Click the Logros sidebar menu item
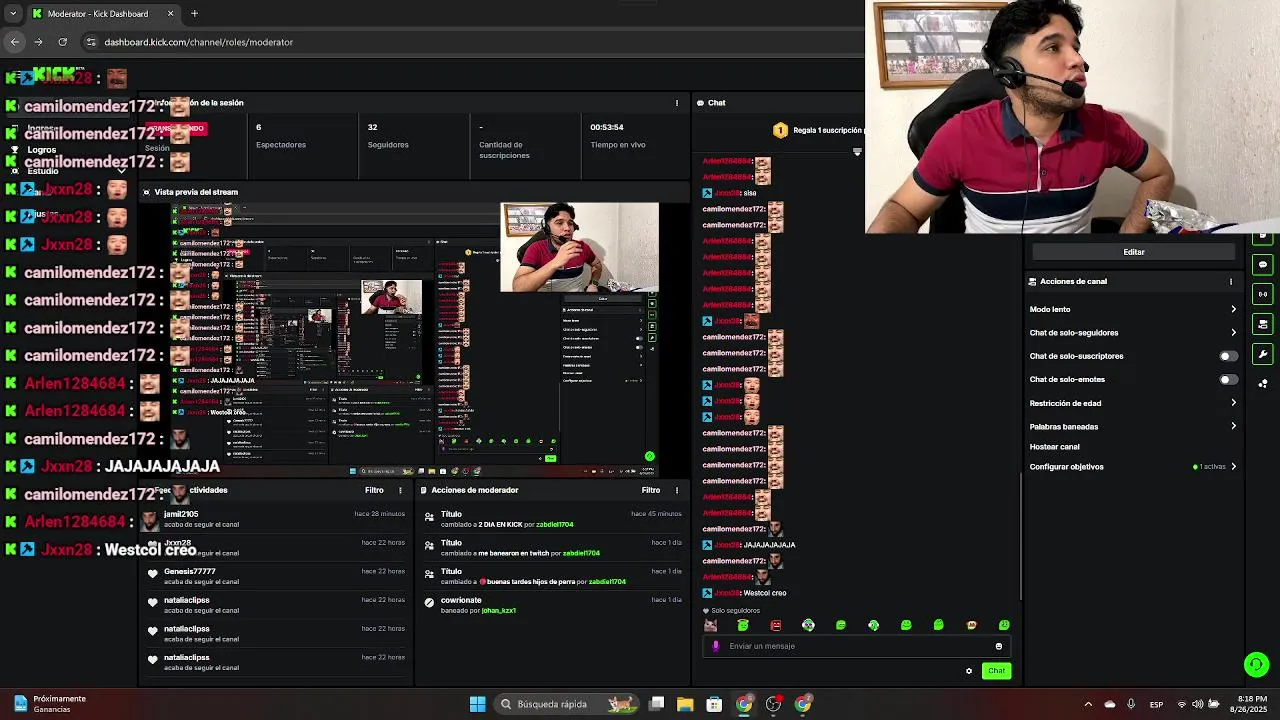Screen dimensions: 1280x720 [42, 150]
